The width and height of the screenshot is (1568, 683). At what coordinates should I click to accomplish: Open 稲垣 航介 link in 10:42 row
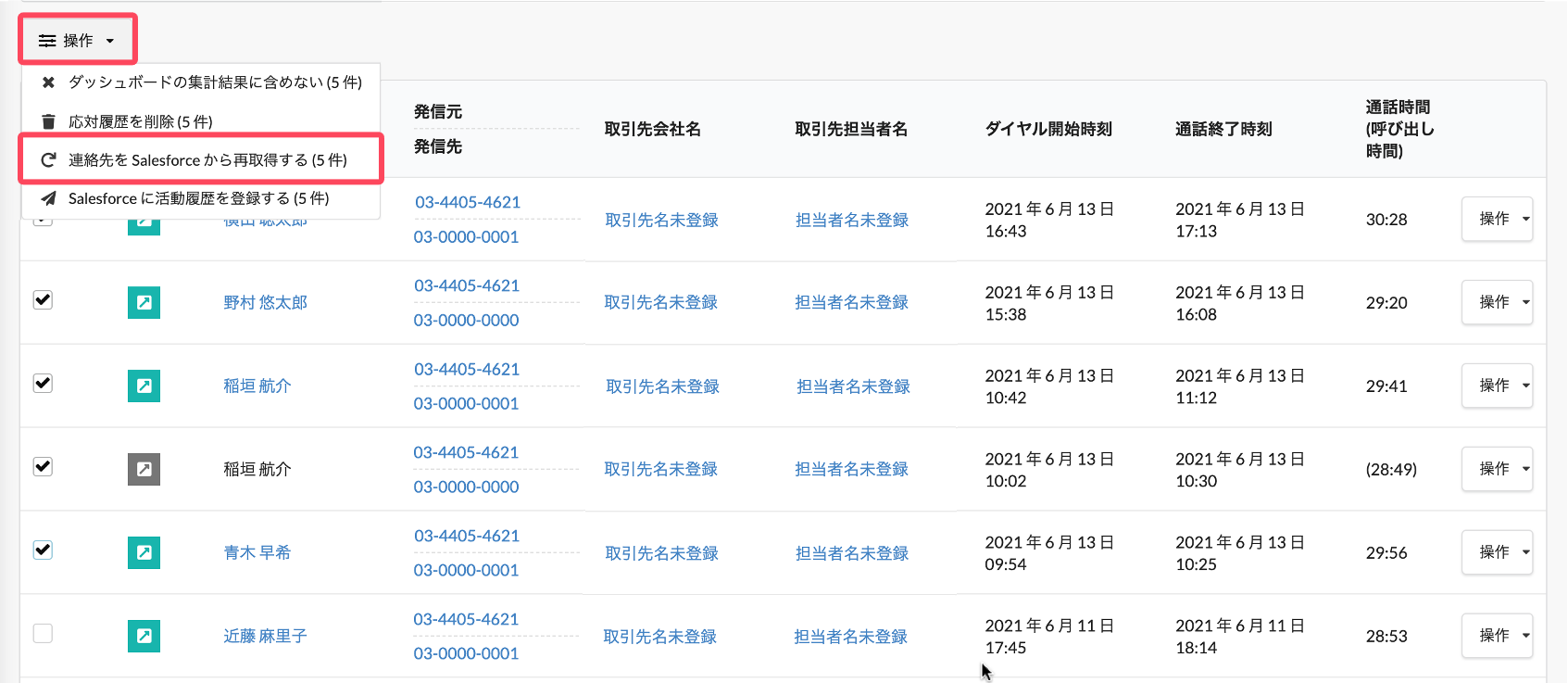[x=257, y=386]
